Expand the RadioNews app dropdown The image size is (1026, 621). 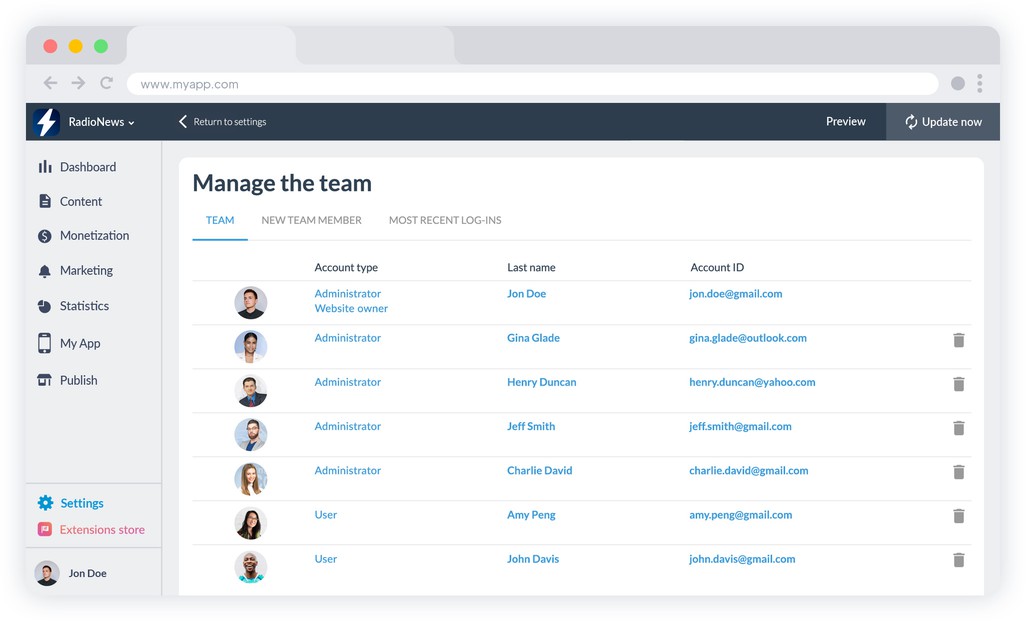(101, 122)
